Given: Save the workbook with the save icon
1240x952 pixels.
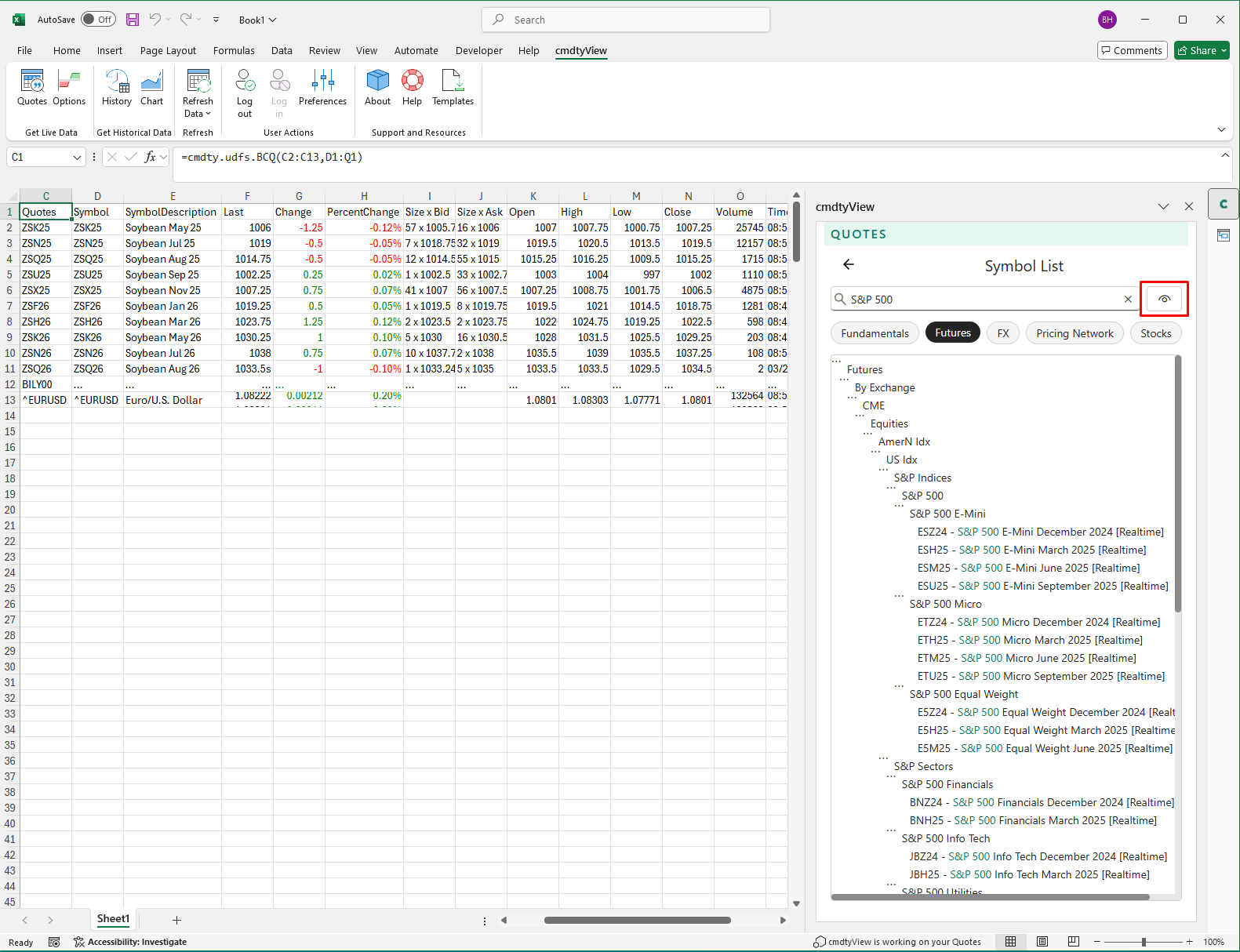Looking at the screenshot, I should coord(133,20).
